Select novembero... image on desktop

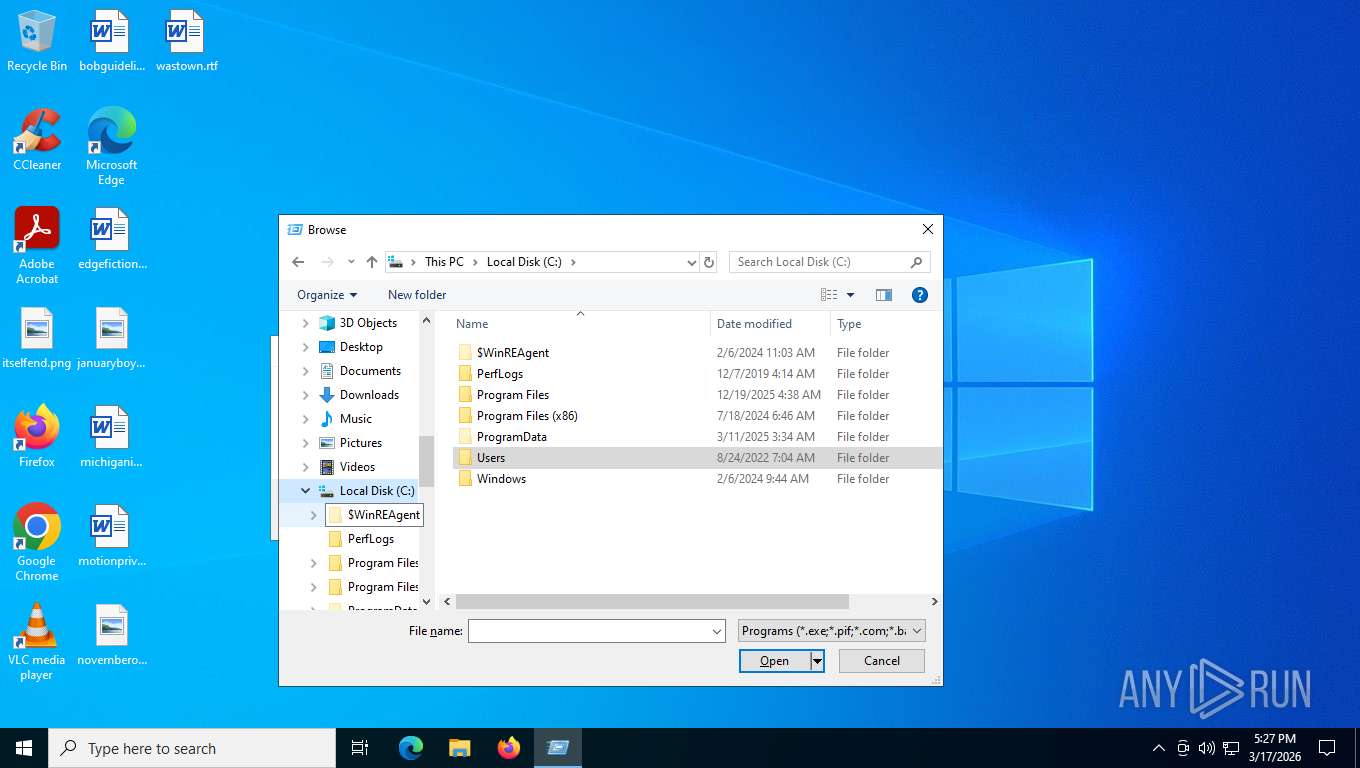pos(111,635)
